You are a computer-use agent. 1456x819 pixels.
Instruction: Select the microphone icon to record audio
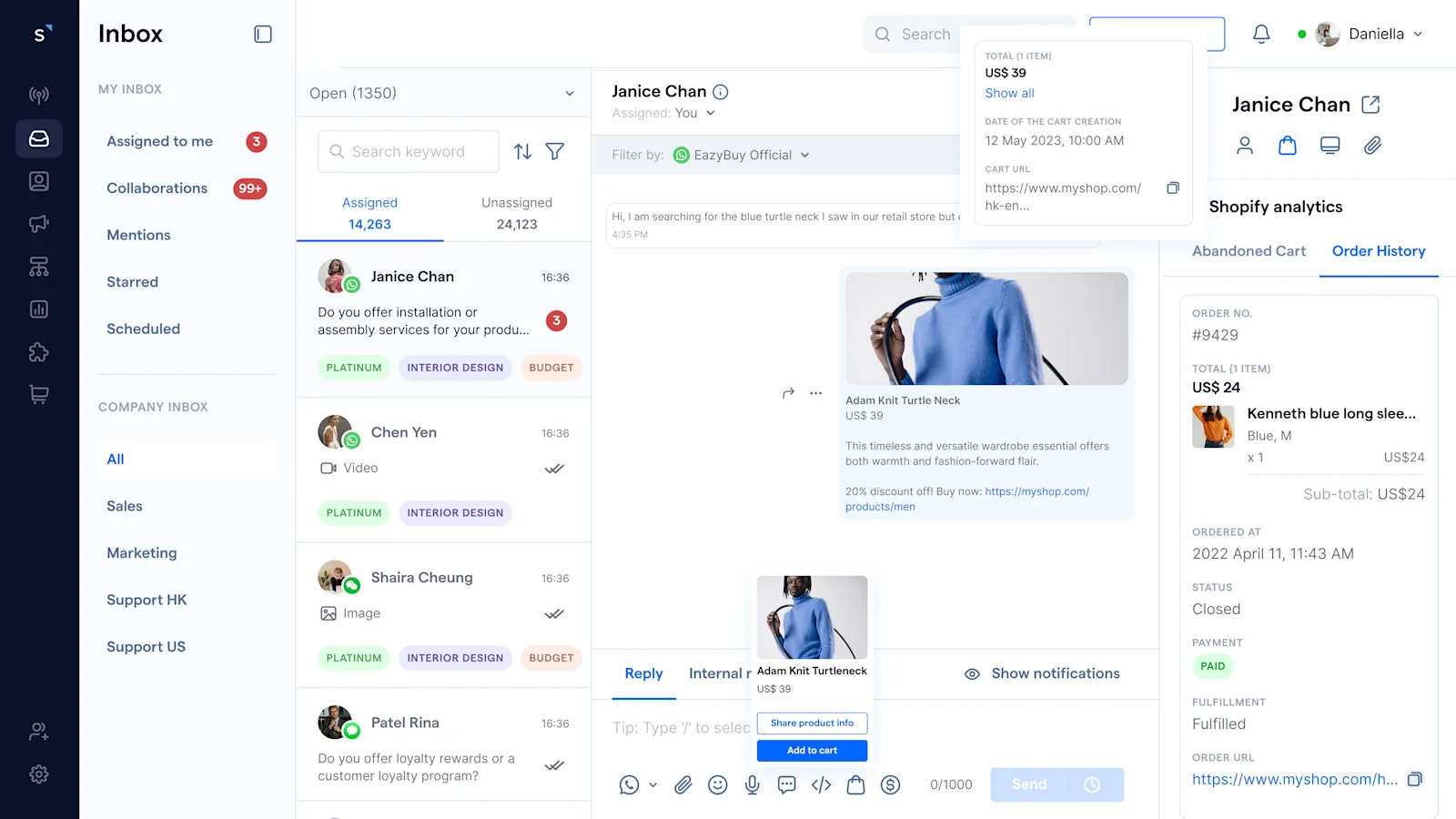tap(752, 784)
